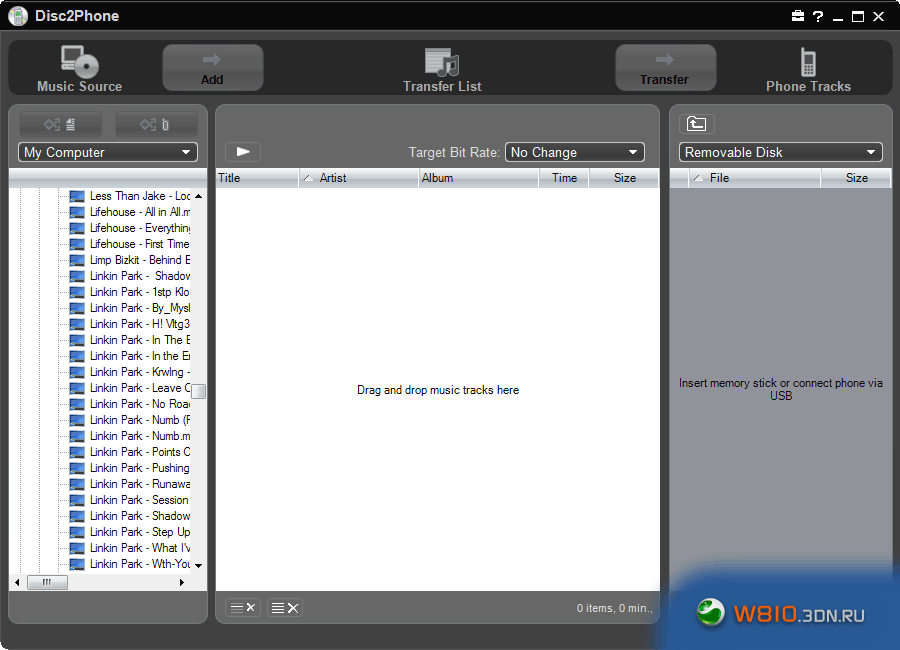Click the '0 items, 0 min.,' status text
Screen dimensions: 900x650
615,608
